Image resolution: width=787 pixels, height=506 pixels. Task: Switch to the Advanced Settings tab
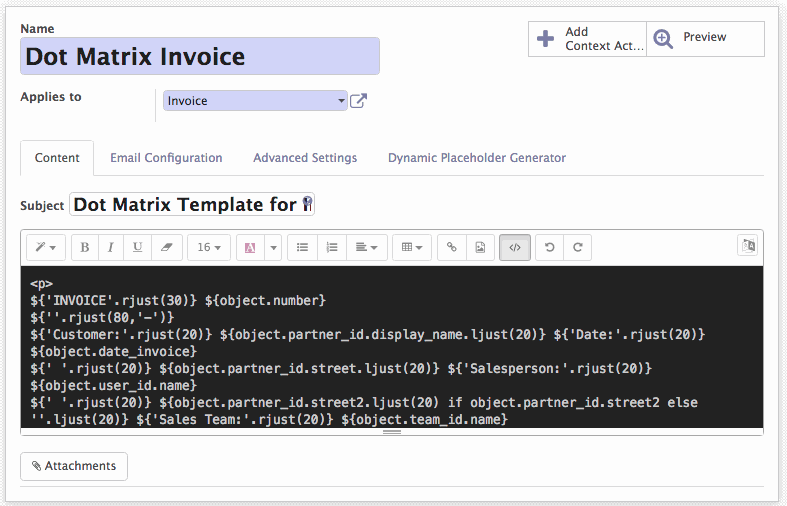(305, 158)
